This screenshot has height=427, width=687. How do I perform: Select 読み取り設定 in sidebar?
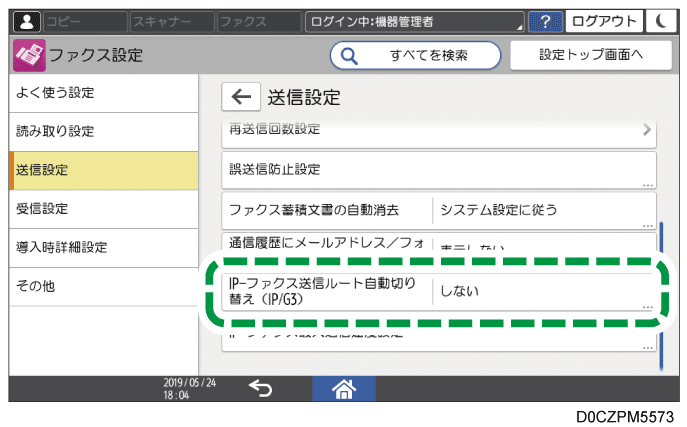pyautogui.click(x=103, y=131)
